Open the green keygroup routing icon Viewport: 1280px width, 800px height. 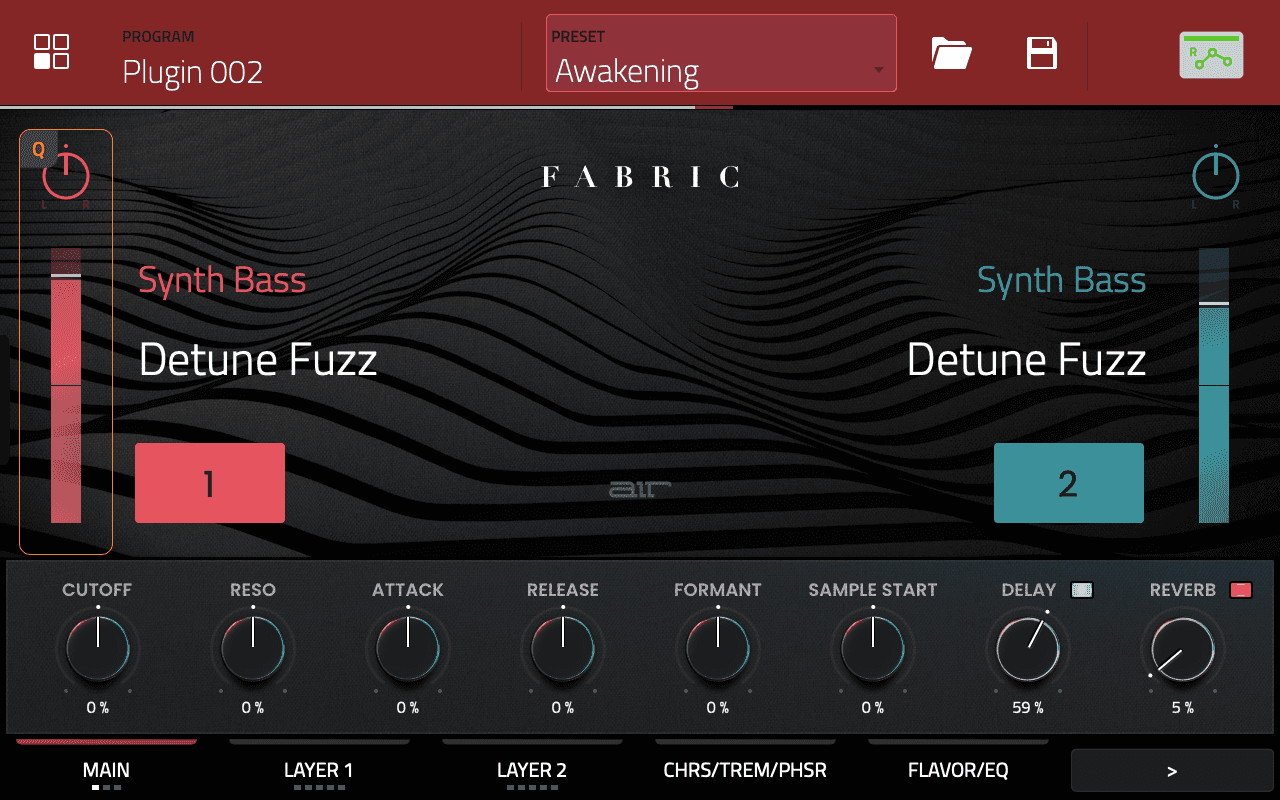(x=1210, y=55)
